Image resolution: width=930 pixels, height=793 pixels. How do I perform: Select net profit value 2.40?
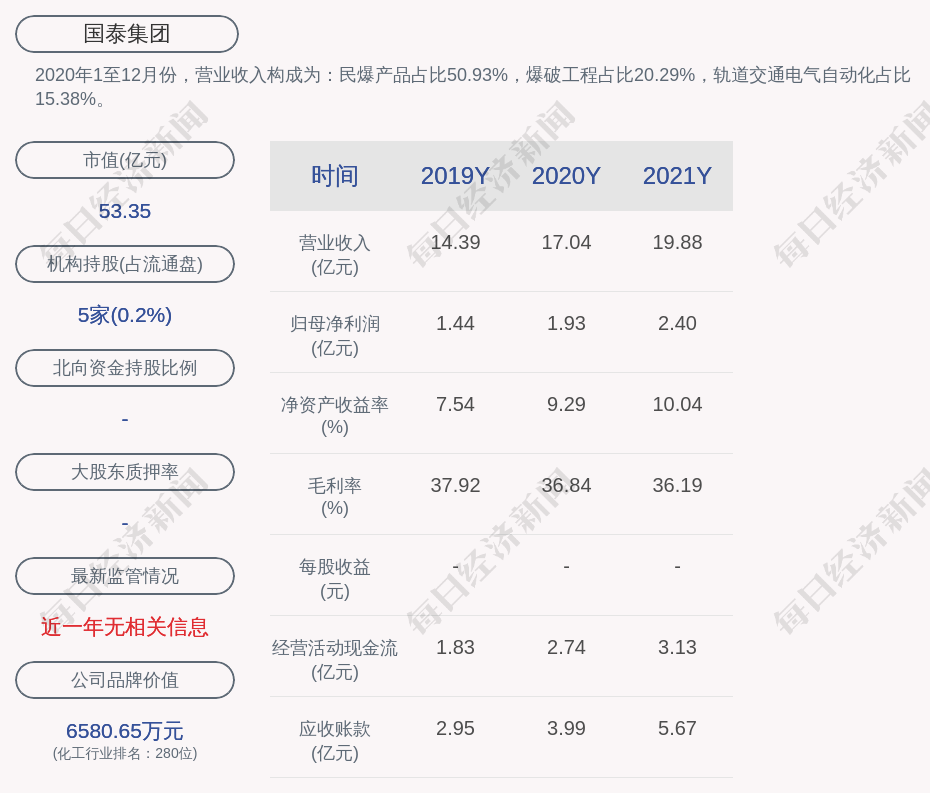click(x=677, y=323)
